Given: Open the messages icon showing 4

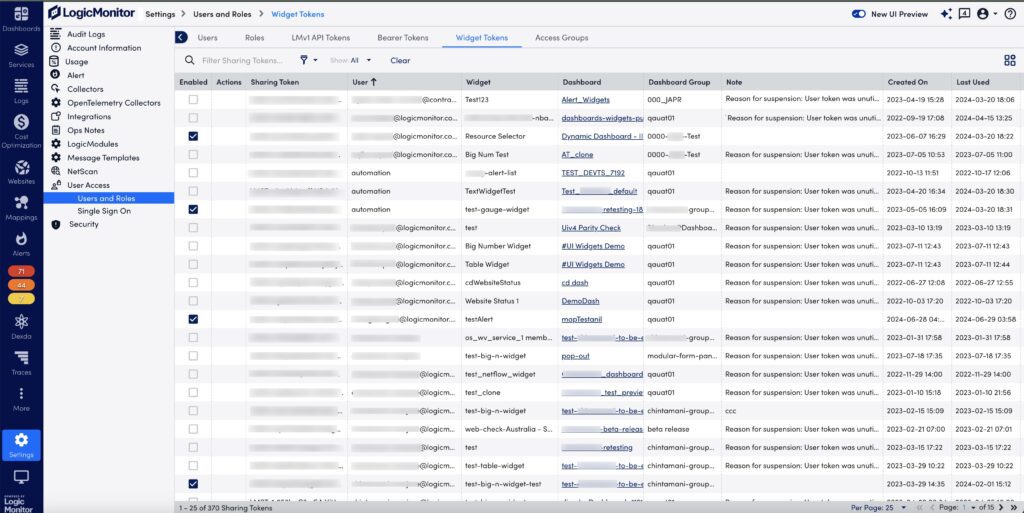Looking at the screenshot, I should point(964,14).
